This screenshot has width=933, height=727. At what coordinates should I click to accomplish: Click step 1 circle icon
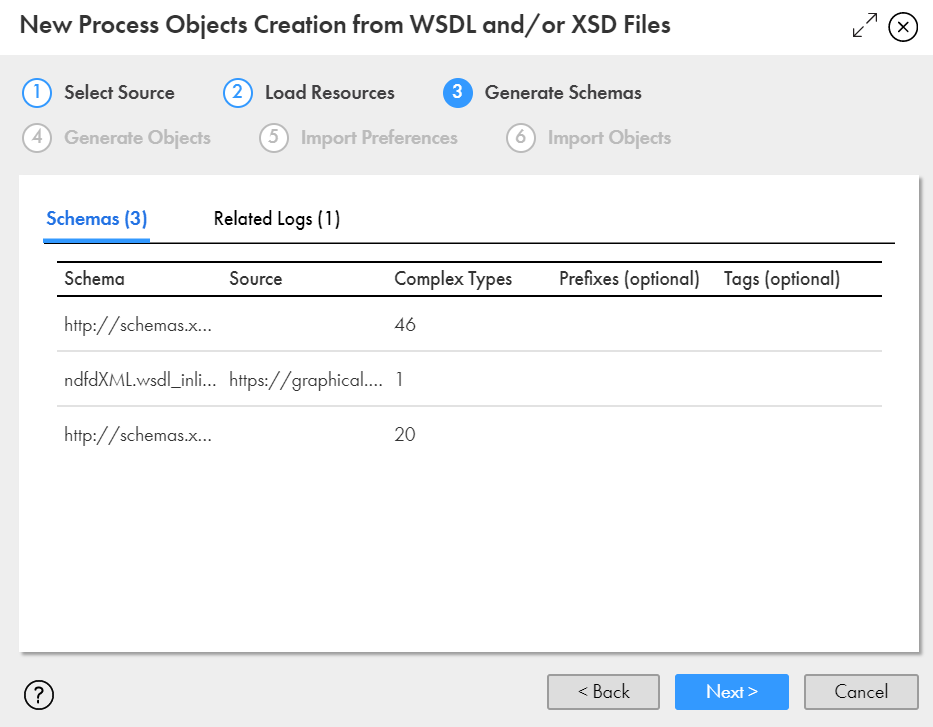(x=37, y=93)
